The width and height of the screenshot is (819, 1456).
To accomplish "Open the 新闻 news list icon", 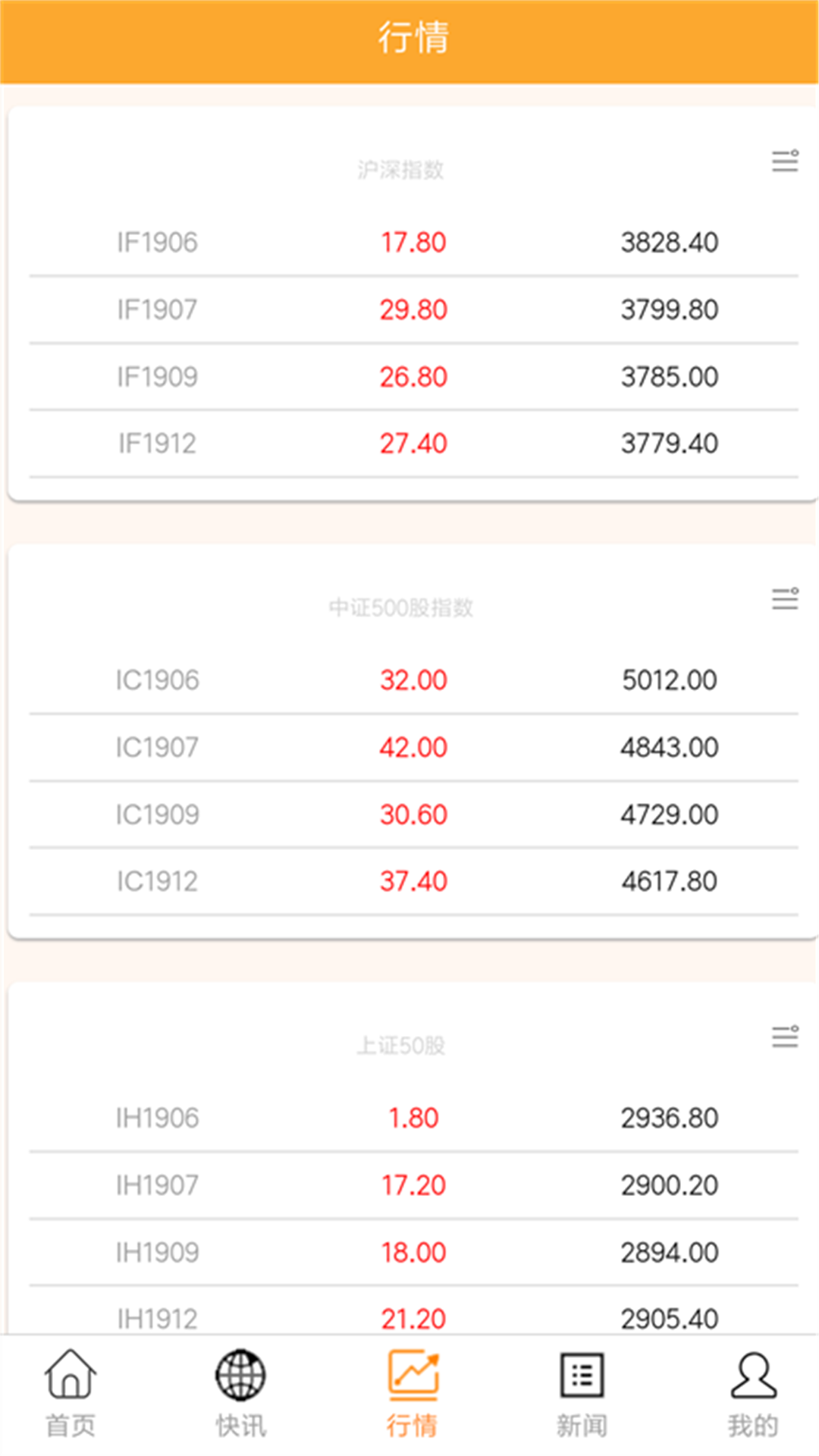I will [582, 1376].
